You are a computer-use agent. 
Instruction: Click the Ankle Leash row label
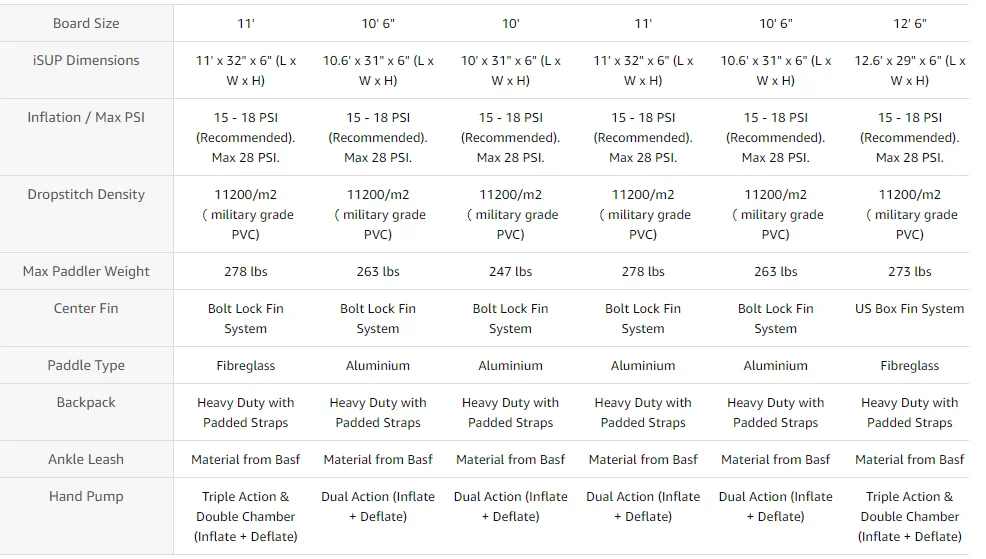(86, 459)
